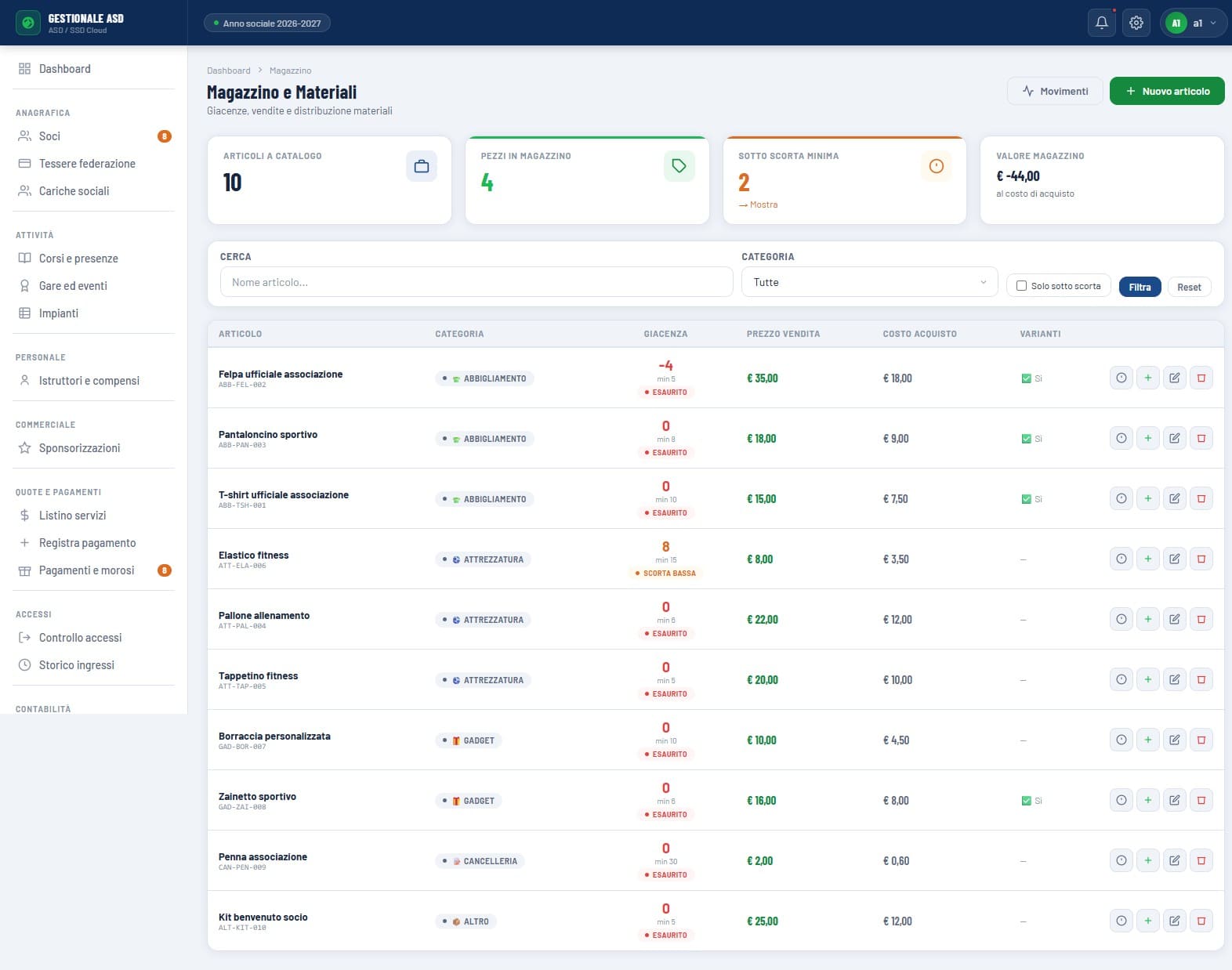The height and width of the screenshot is (970, 1232).
Task: Click the Filtra button
Action: [1140, 287]
